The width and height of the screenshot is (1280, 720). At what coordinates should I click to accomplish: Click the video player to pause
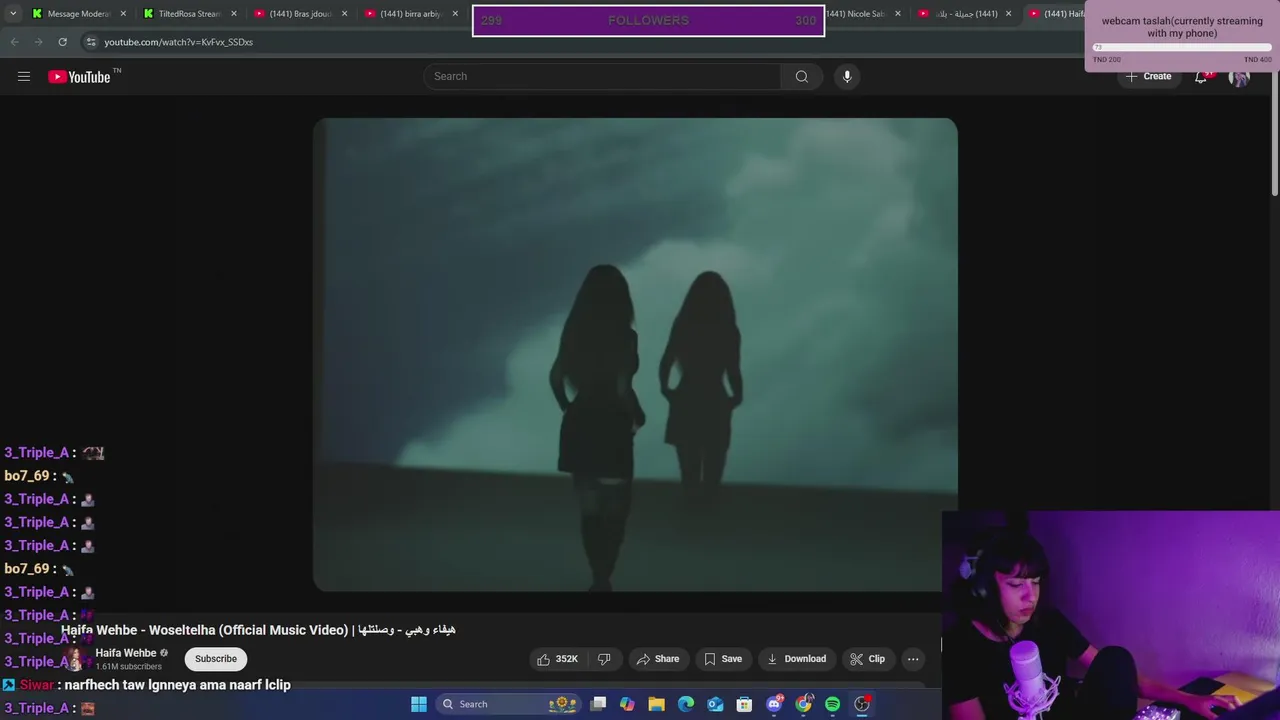coord(635,355)
